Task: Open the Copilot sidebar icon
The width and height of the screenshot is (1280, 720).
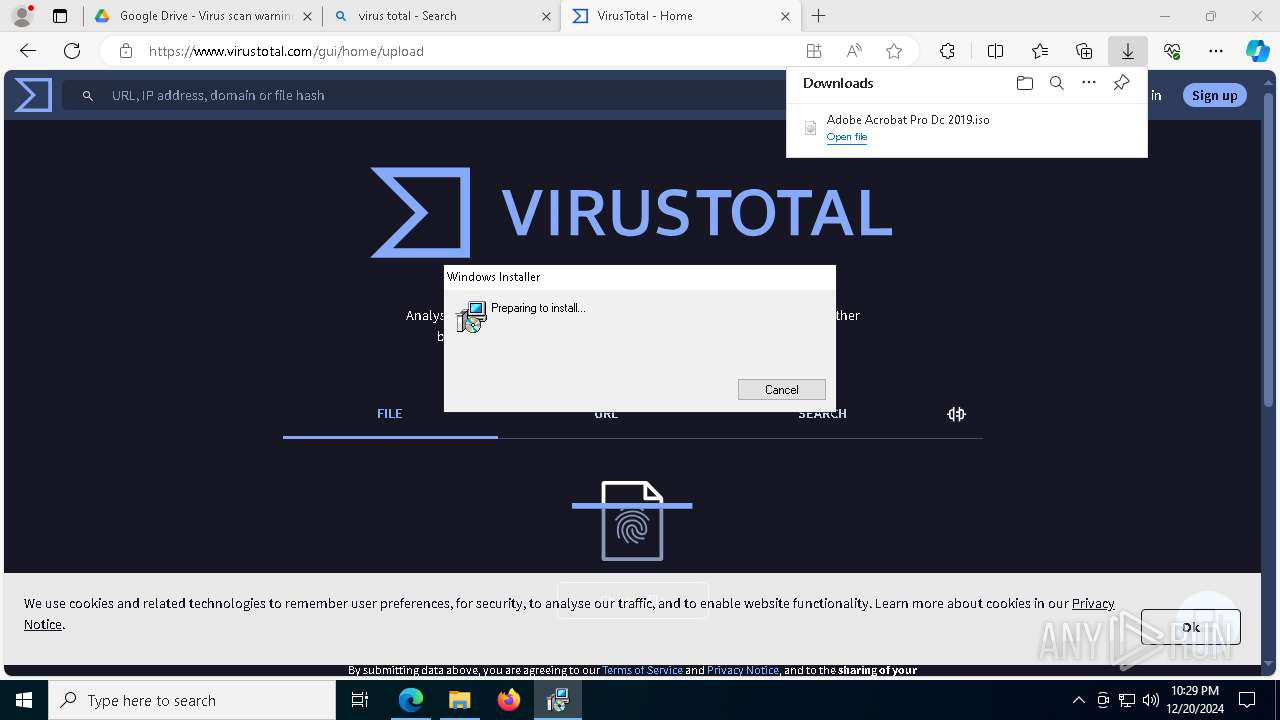Action: [1258, 51]
